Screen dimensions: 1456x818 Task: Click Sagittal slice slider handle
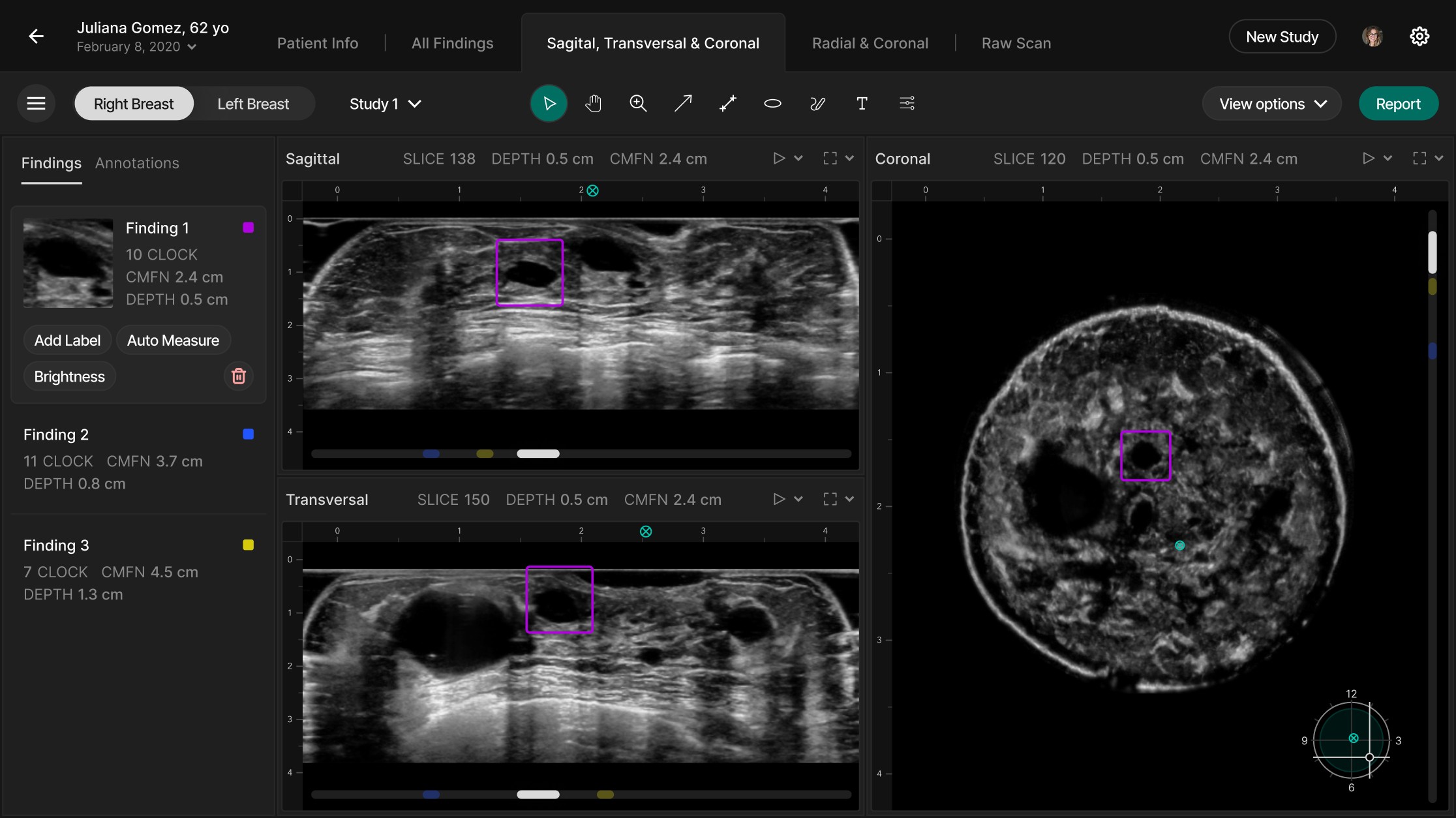pos(538,454)
